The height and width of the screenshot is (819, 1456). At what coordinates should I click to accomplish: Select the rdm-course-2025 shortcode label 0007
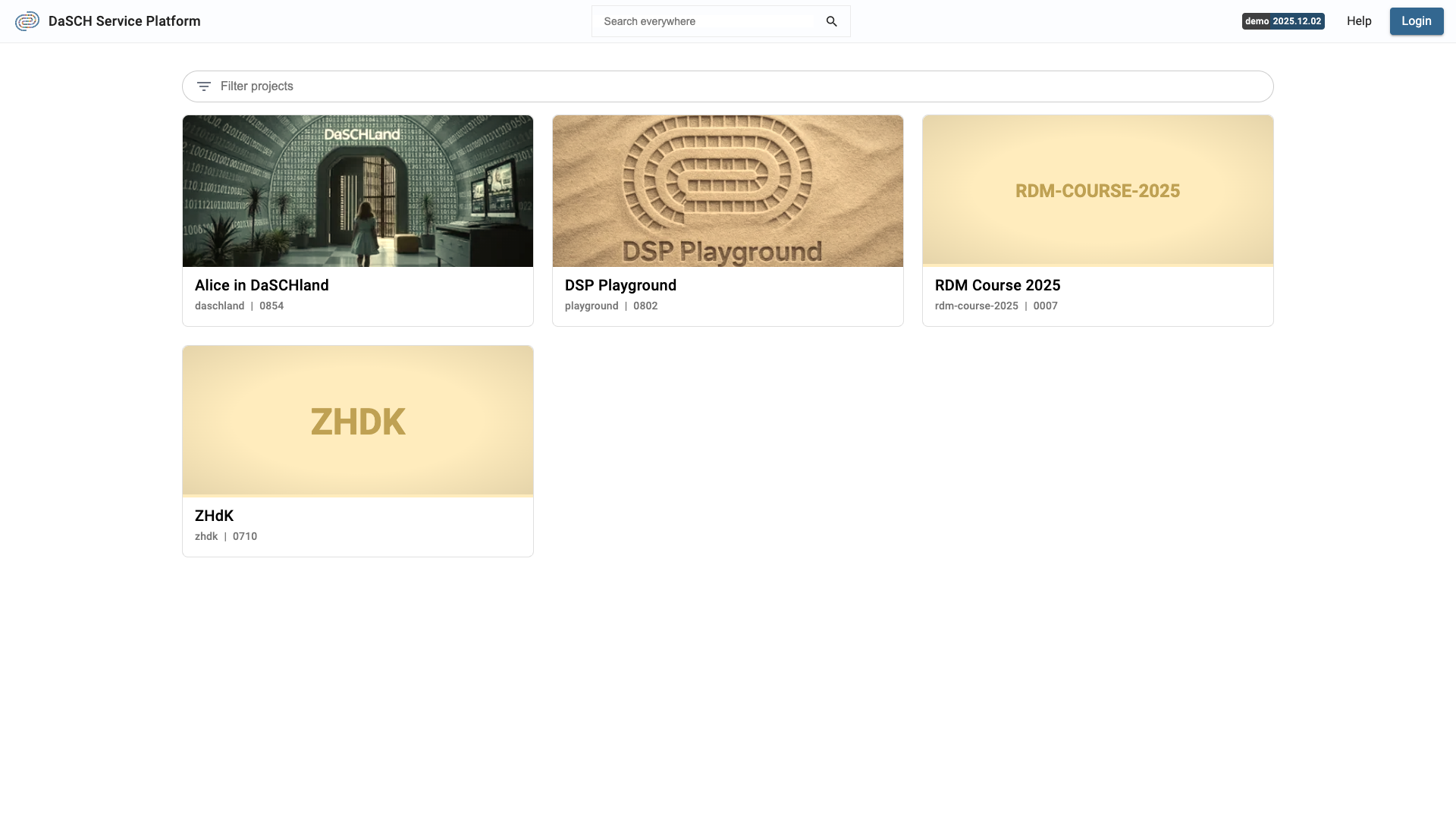pyautogui.click(x=1045, y=306)
